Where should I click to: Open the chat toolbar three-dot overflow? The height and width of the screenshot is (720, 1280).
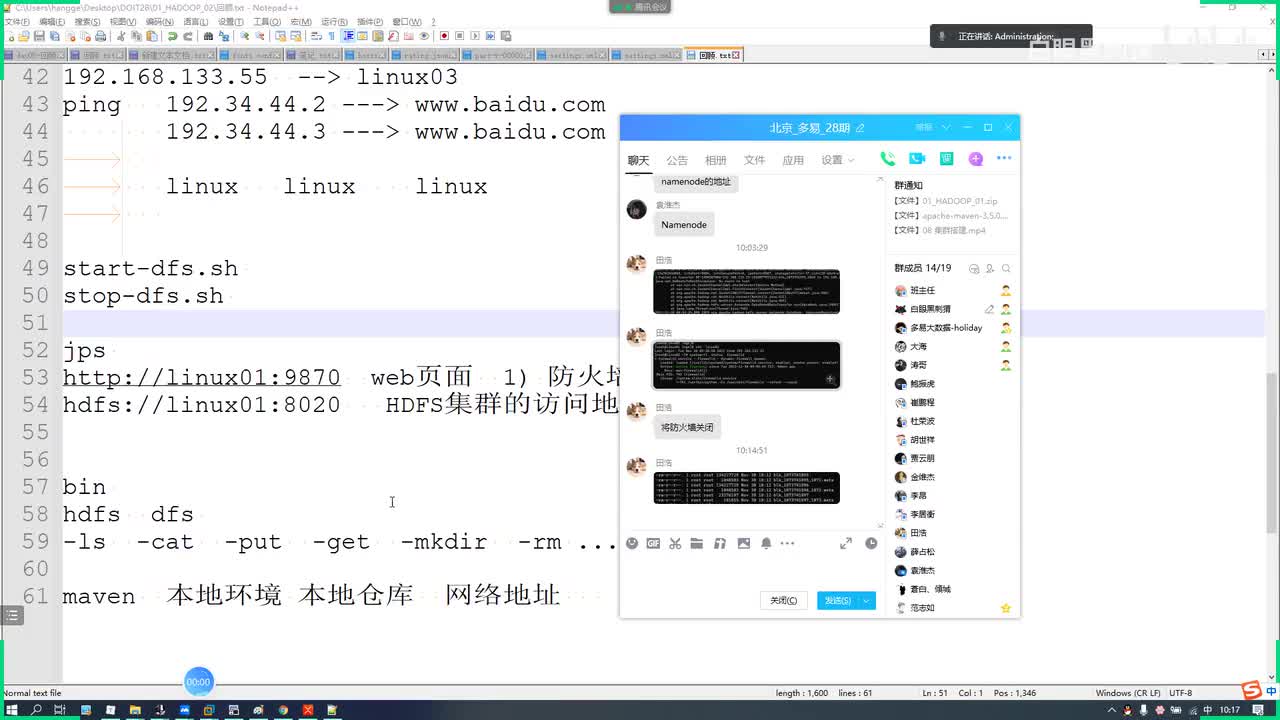(787, 543)
